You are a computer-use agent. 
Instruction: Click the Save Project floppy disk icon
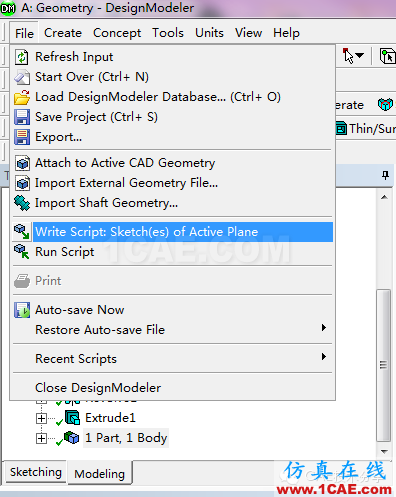(x=22, y=117)
